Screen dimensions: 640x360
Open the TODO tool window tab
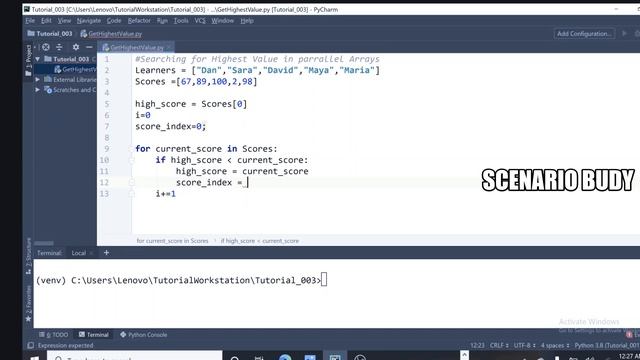point(54,335)
